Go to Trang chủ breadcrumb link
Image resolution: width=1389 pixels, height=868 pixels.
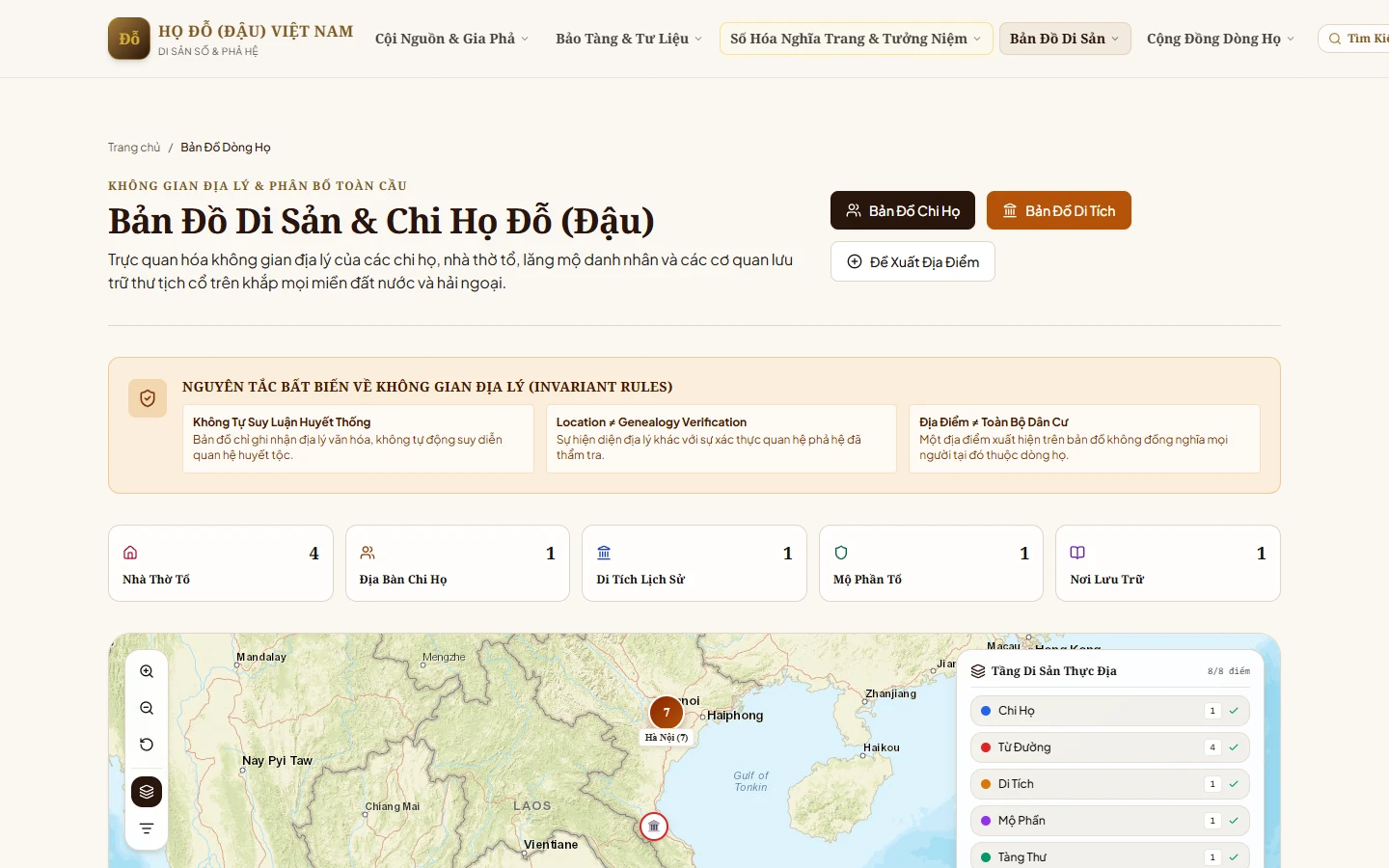point(134,148)
